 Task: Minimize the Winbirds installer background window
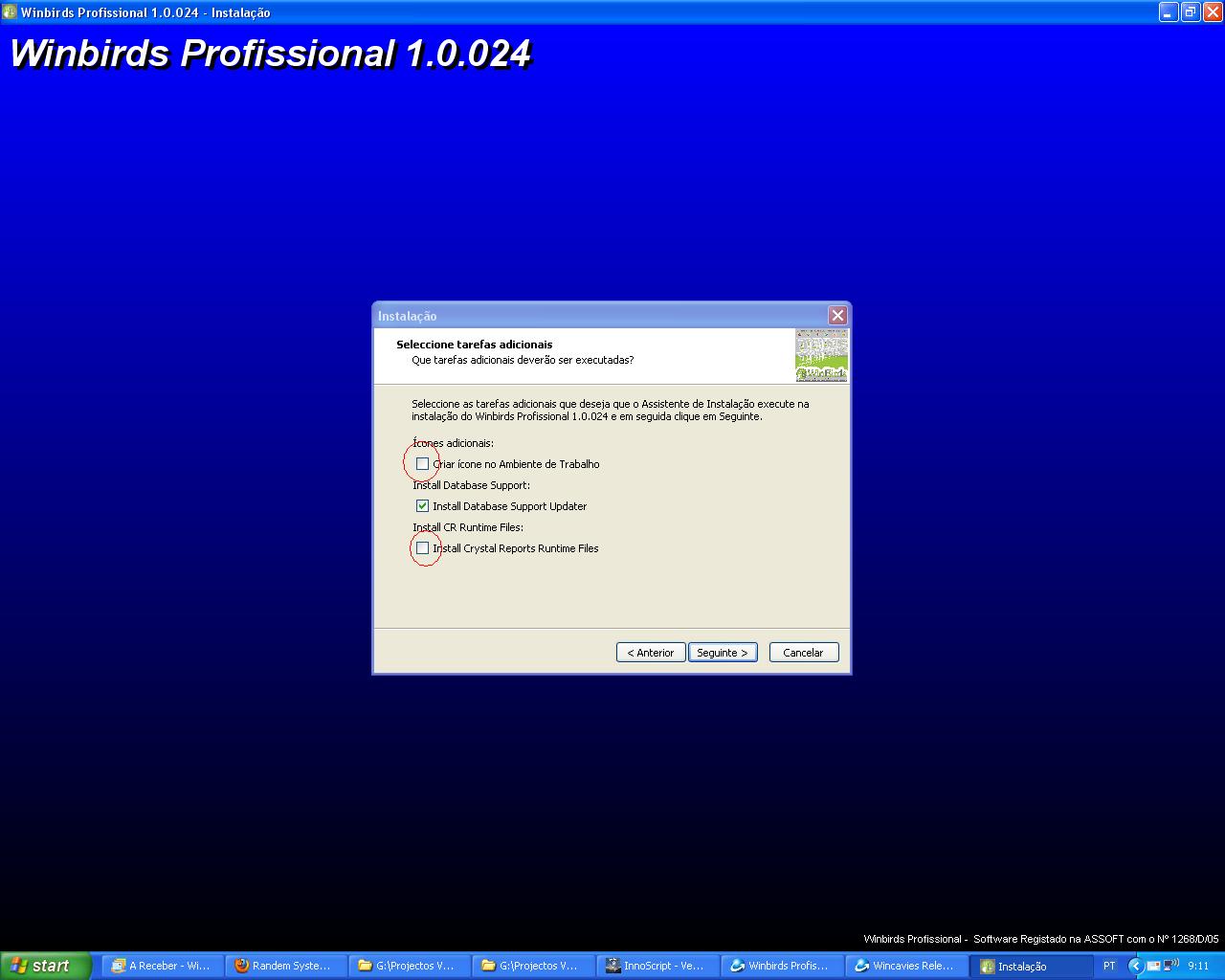click(x=1169, y=12)
